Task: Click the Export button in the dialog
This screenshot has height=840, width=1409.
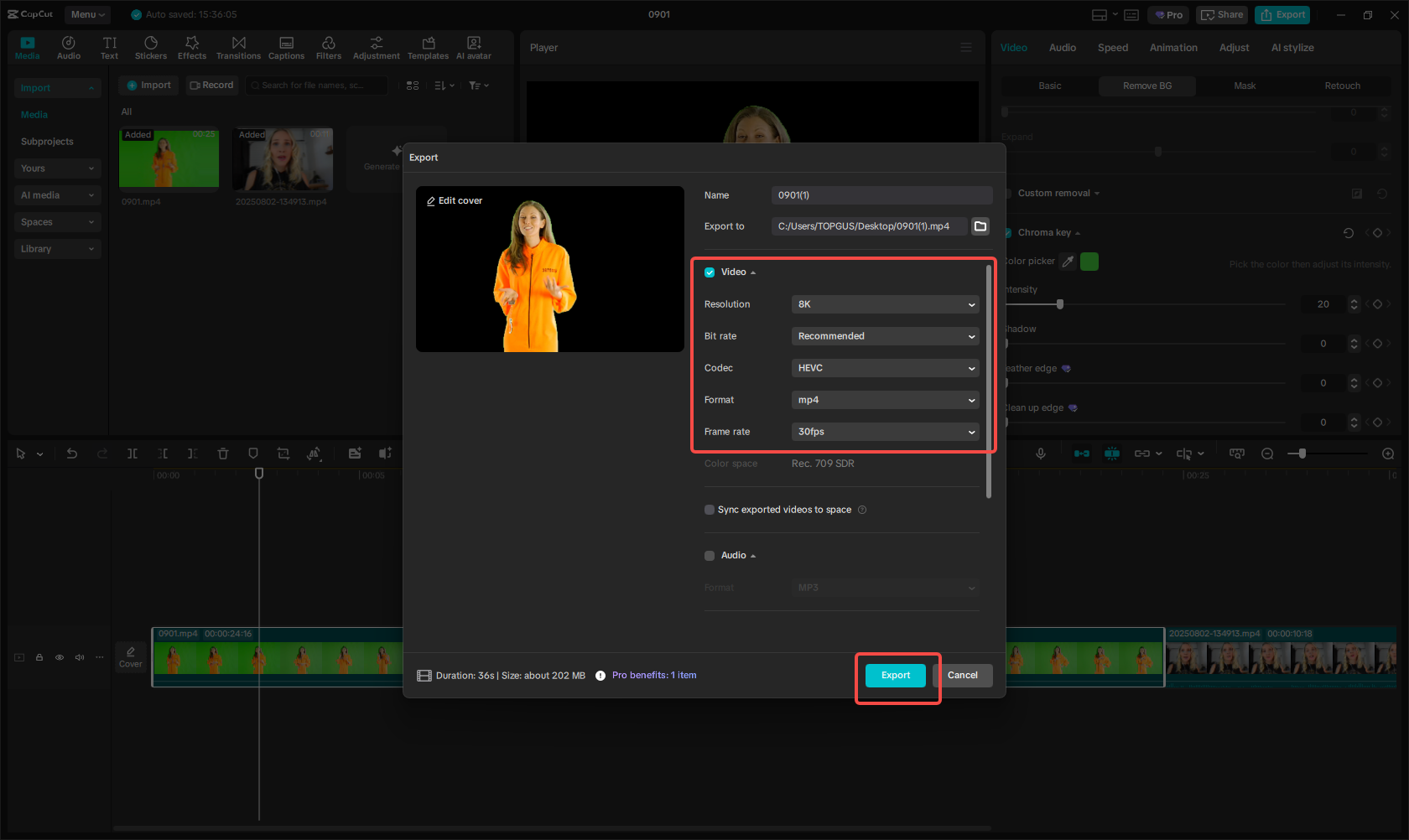Action: click(x=895, y=675)
